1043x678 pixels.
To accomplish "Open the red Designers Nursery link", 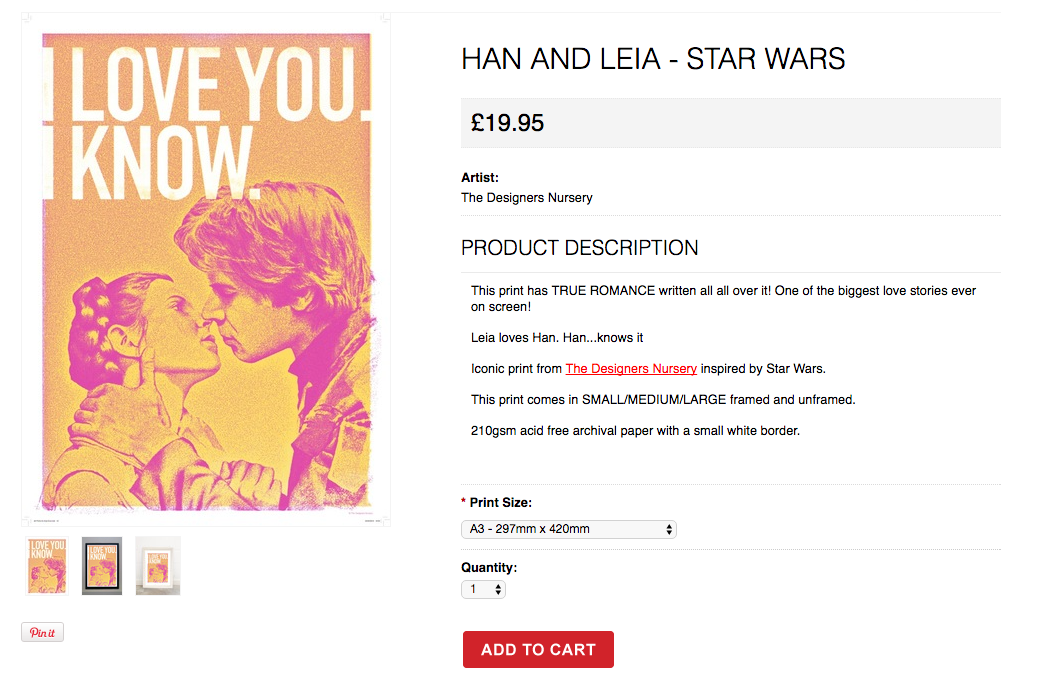I will [x=631, y=369].
